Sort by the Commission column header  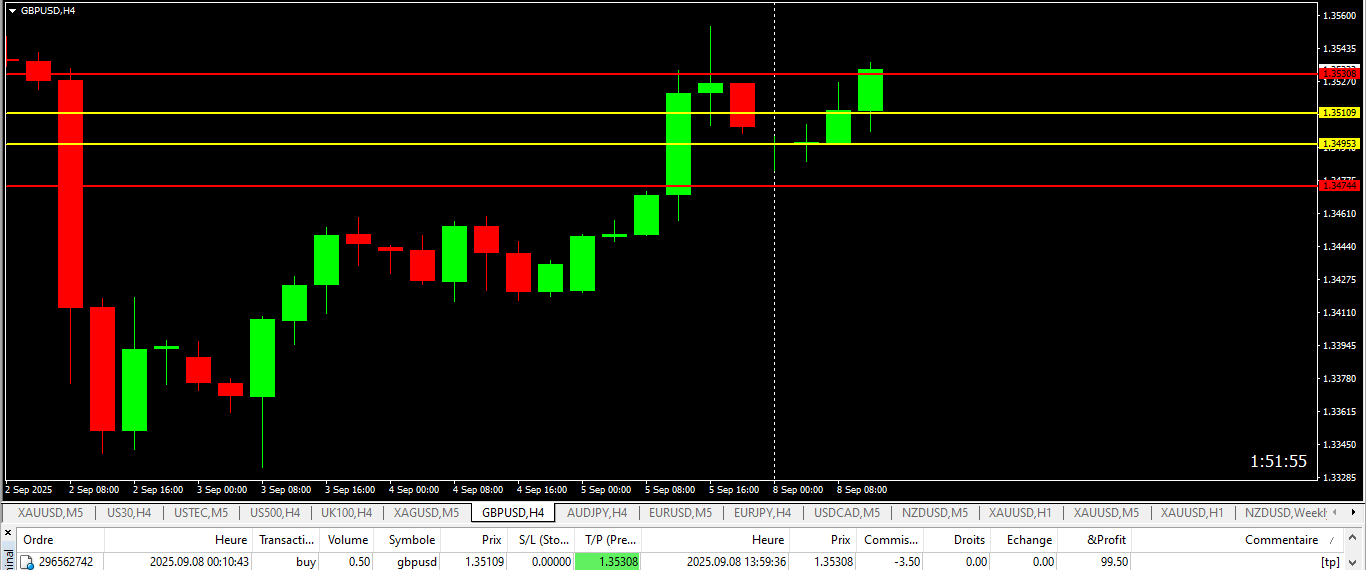(891, 540)
